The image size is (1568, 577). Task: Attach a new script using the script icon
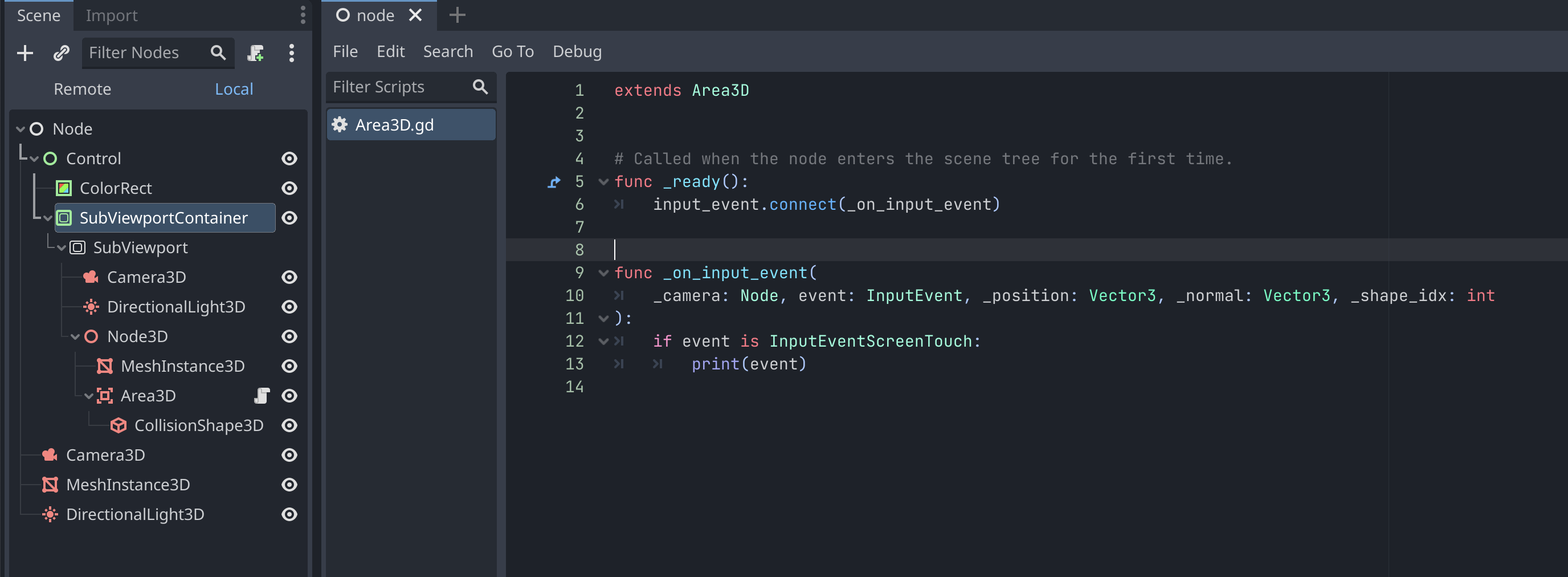pos(256,53)
